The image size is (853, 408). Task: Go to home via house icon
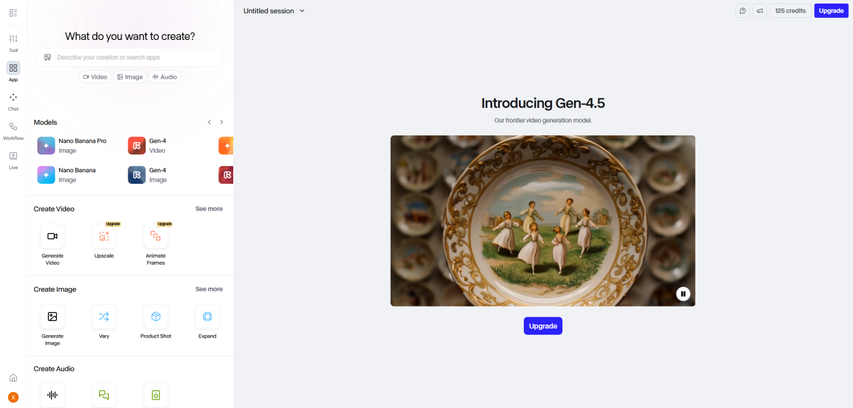click(13, 378)
